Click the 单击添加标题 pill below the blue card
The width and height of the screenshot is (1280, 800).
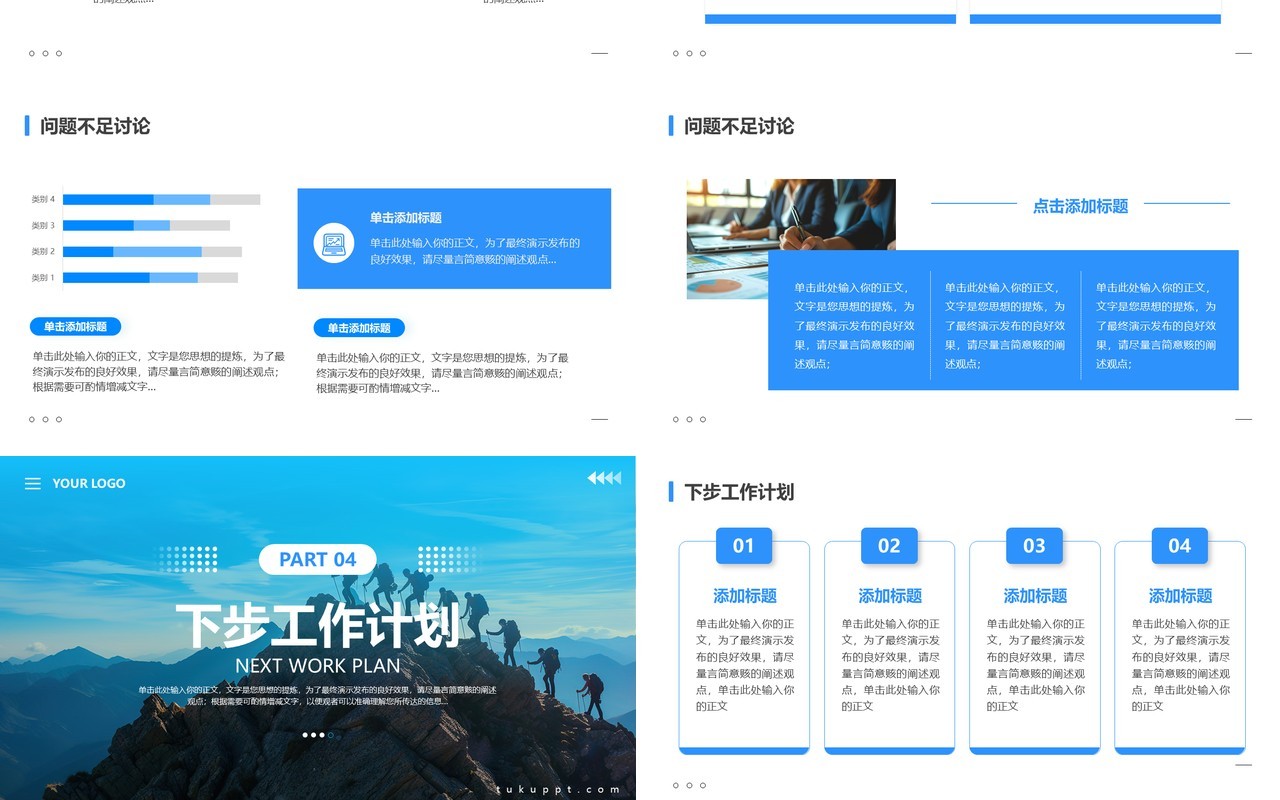click(x=359, y=328)
